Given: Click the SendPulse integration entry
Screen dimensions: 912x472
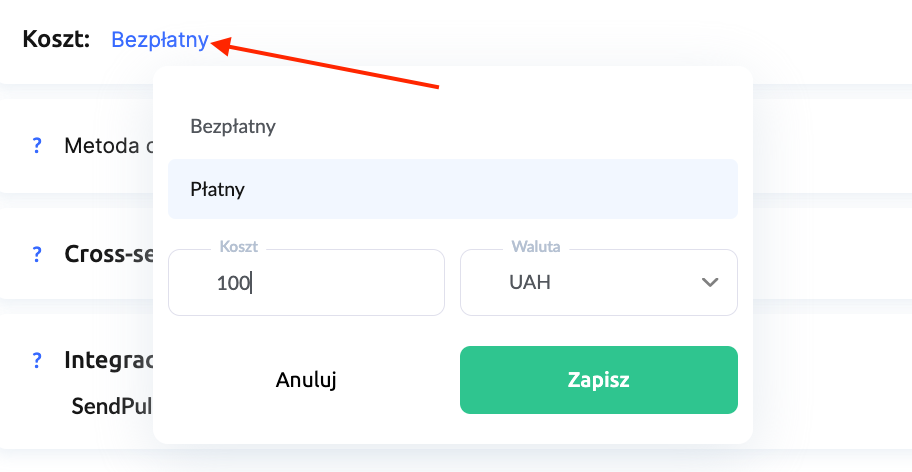Looking at the screenshot, I should (112, 407).
